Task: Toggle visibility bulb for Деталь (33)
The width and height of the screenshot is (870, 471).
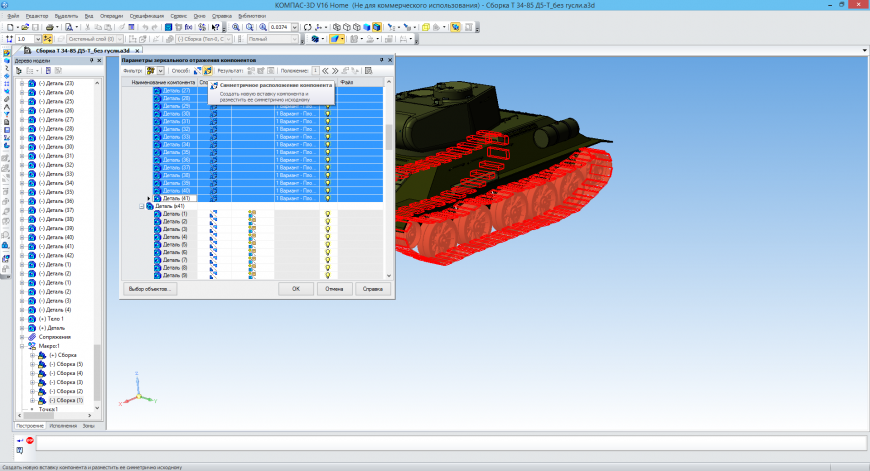Action: tap(328, 136)
